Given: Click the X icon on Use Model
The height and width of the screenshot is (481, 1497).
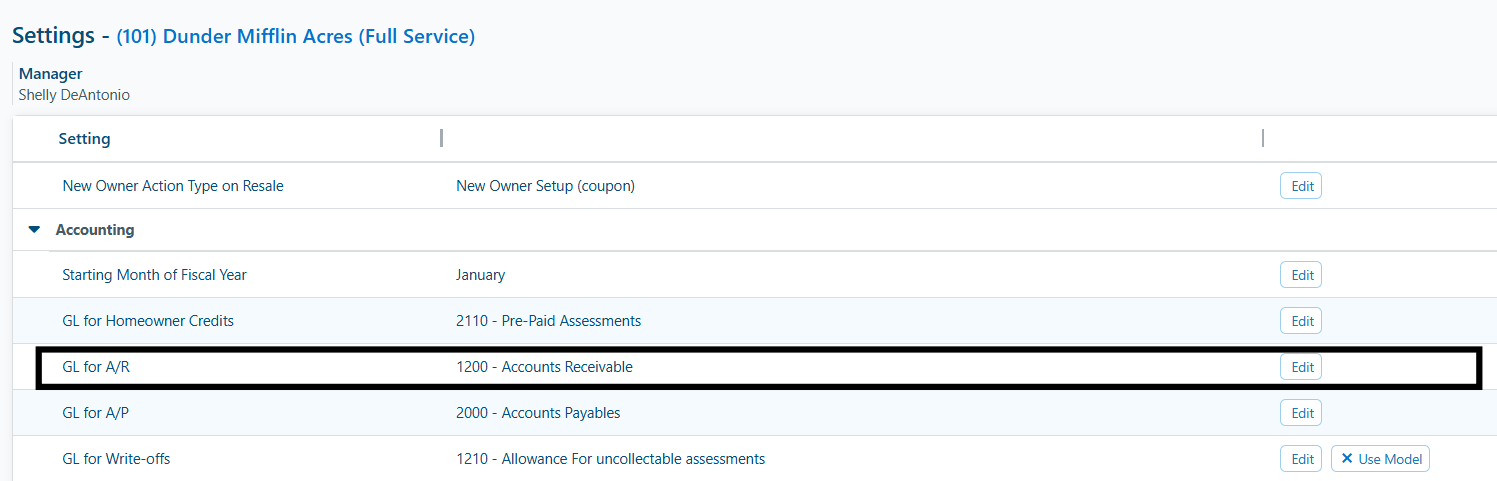Looking at the screenshot, I should (1347, 459).
